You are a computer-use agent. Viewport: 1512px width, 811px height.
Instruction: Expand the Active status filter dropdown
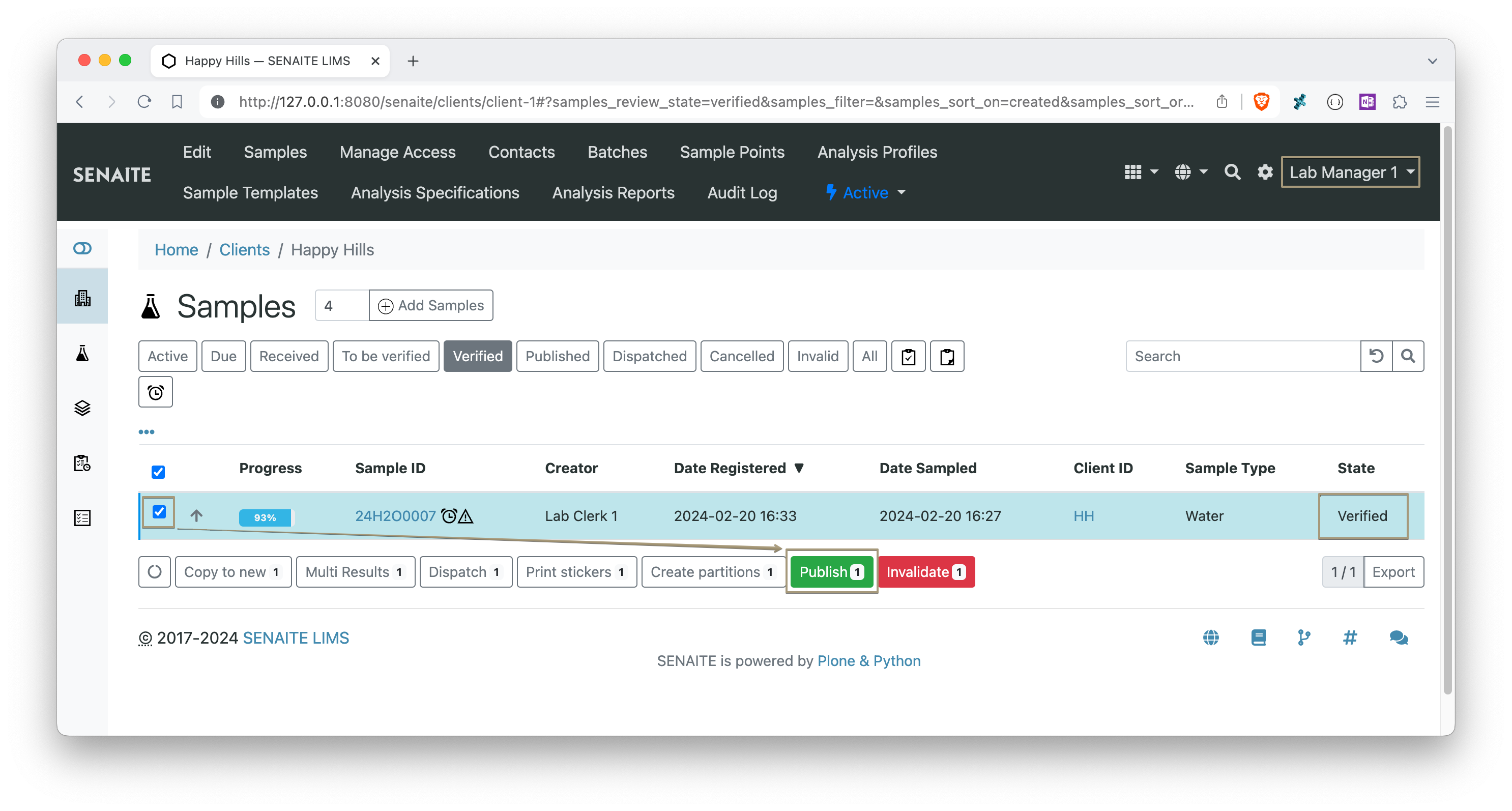click(864, 192)
